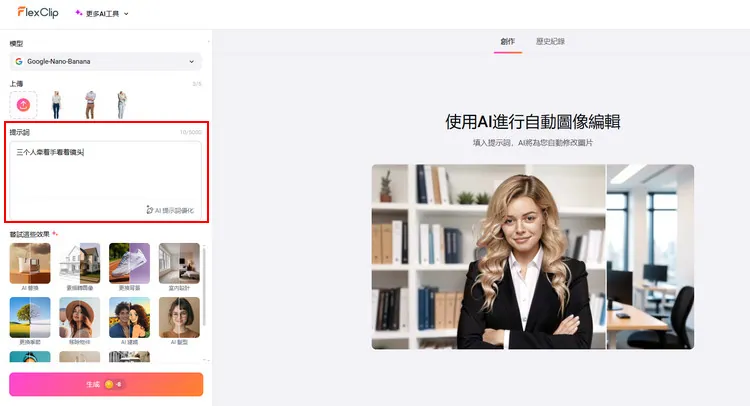The width and height of the screenshot is (750, 406).
Task: Choose the sketch-to-image house effect
Action: click(80, 265)
